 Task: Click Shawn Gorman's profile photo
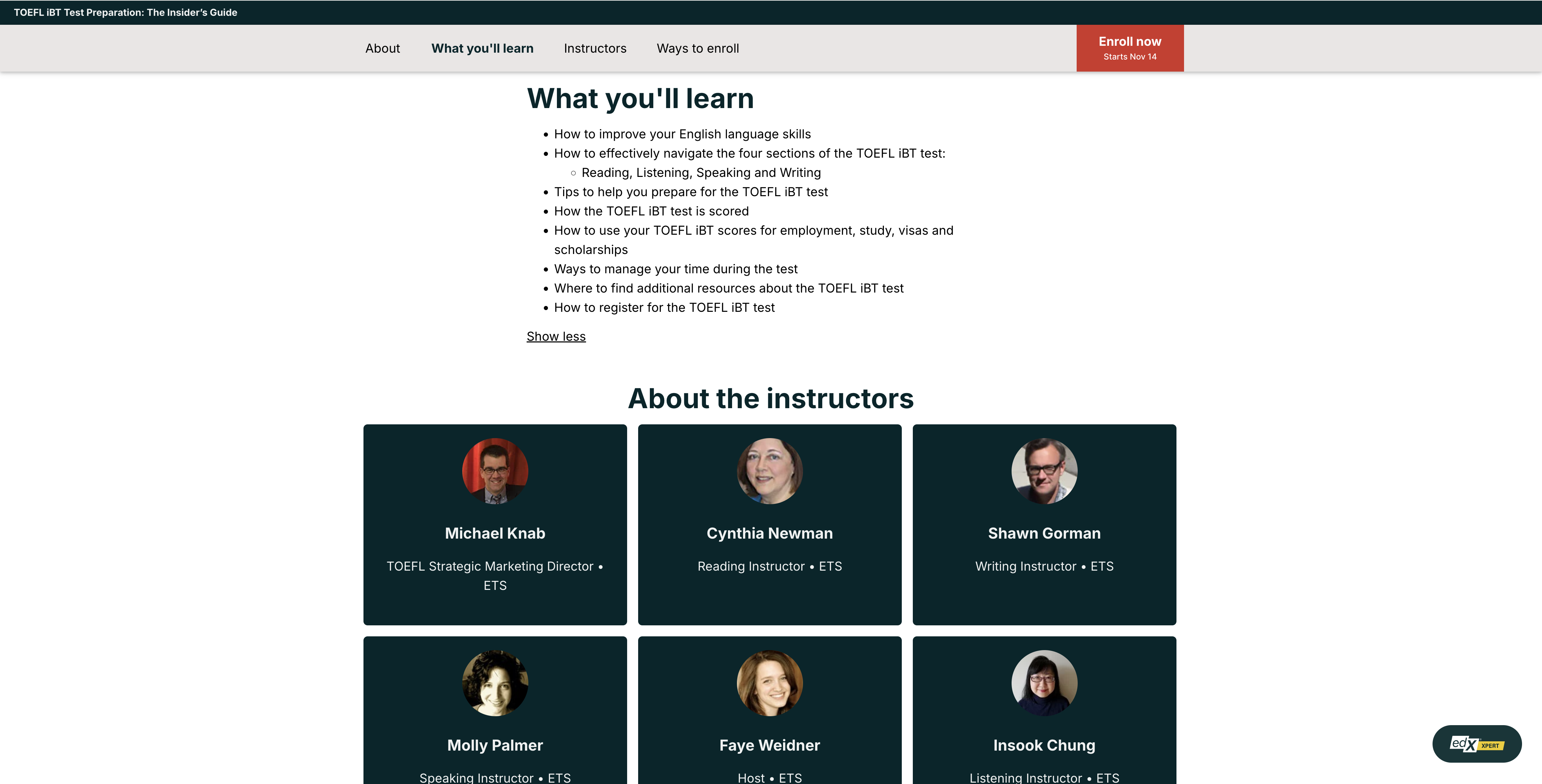[x=1044, y=471]
